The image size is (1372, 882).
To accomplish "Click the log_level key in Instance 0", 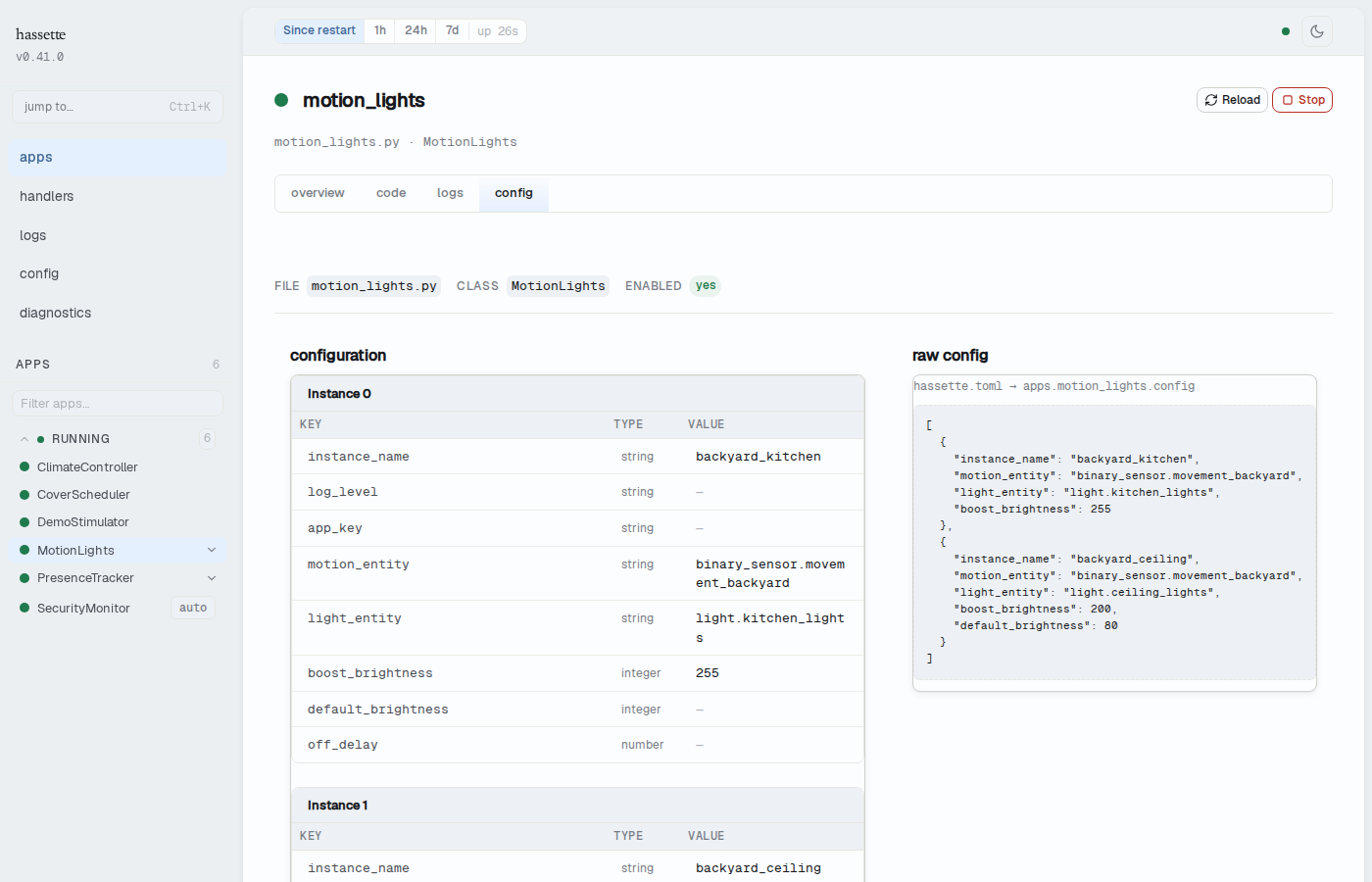I will click(x=343, y=492).
